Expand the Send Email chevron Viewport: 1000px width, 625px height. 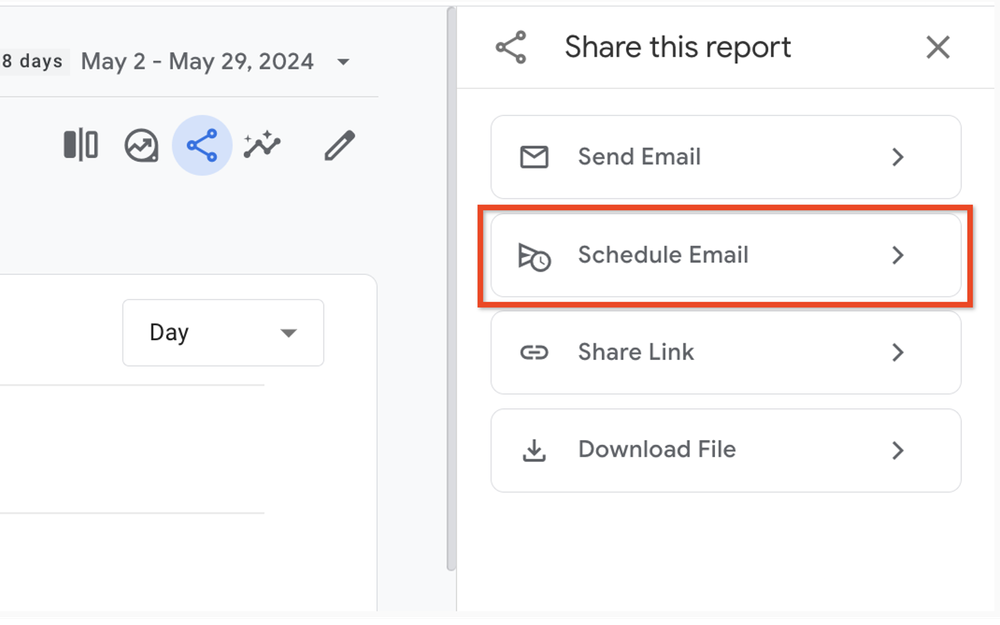click(x=898, y=157)
